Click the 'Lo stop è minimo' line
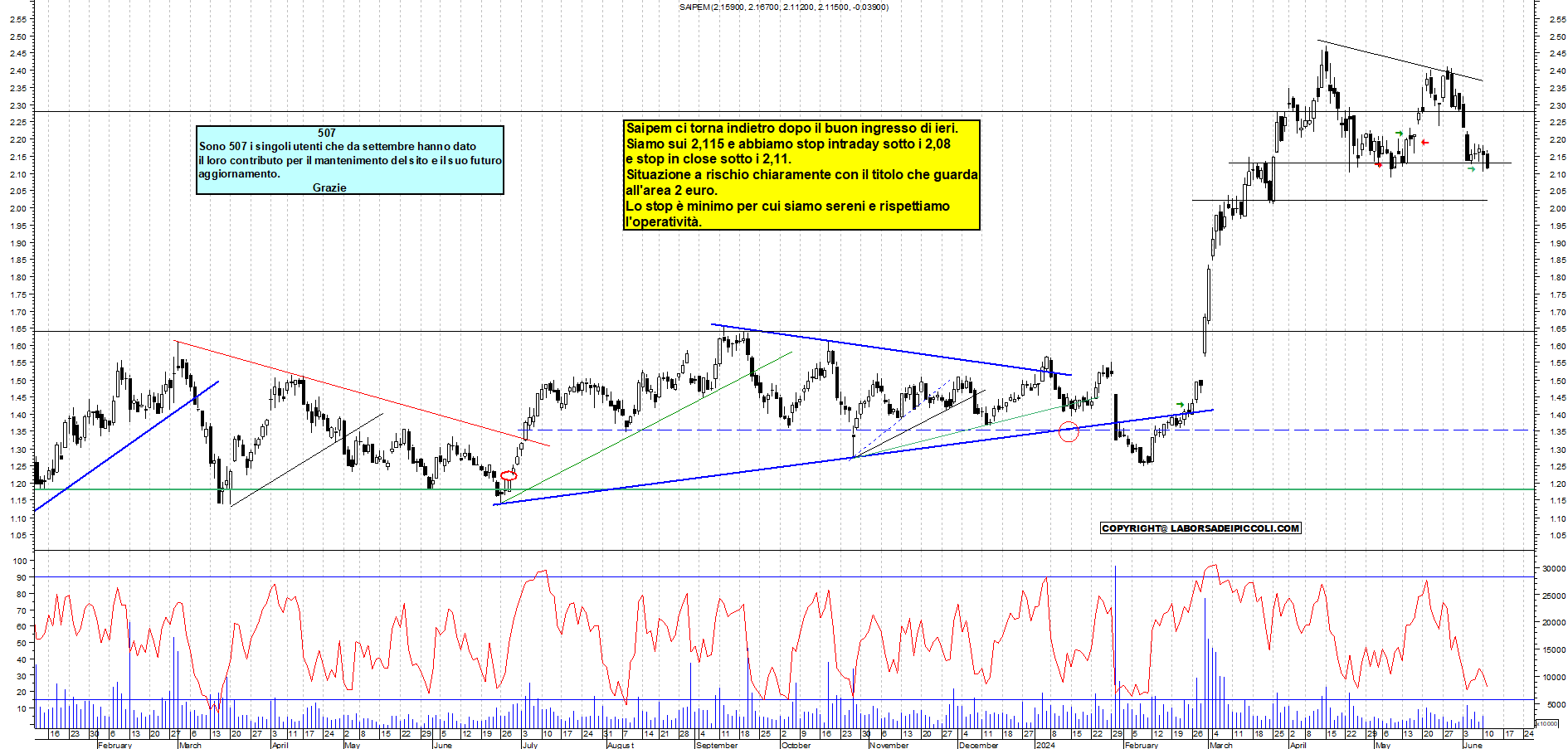This screenshot has height=749, width=1568. [x=787, y=206]
